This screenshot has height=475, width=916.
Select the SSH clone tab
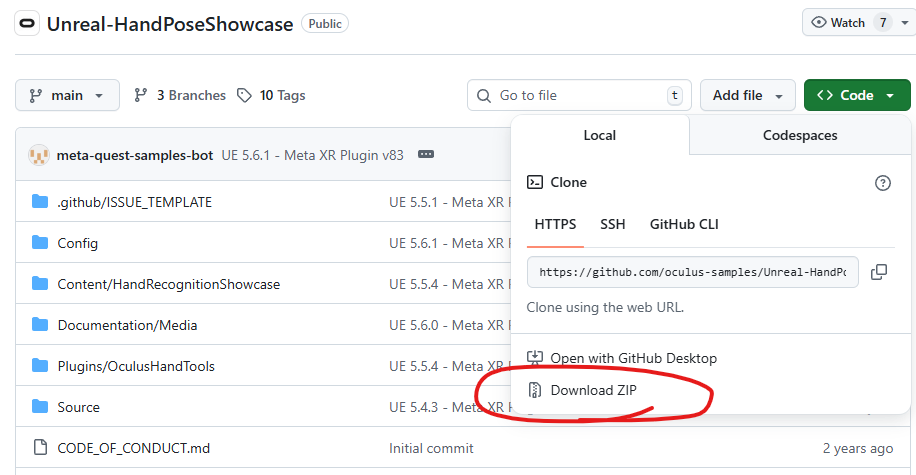(x=613, y=224)
